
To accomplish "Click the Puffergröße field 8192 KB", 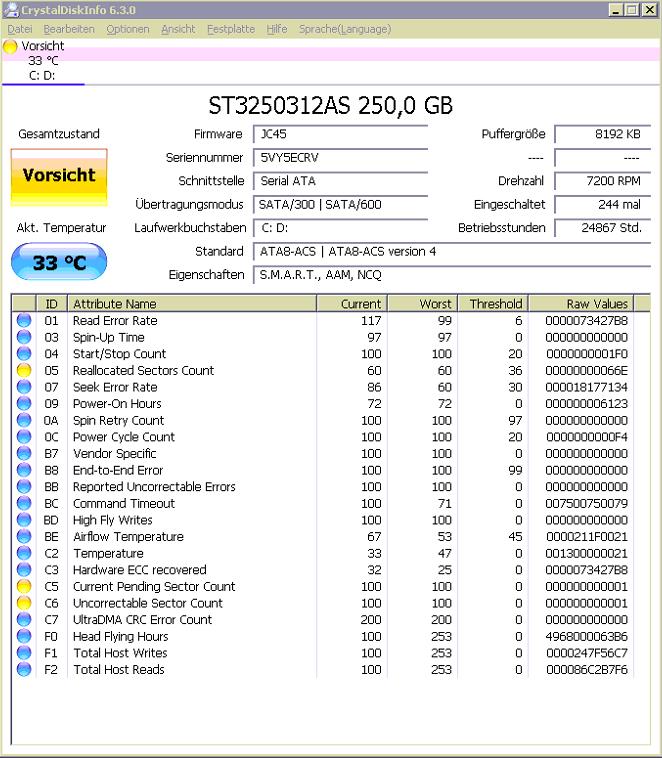I will coord(603,134).
